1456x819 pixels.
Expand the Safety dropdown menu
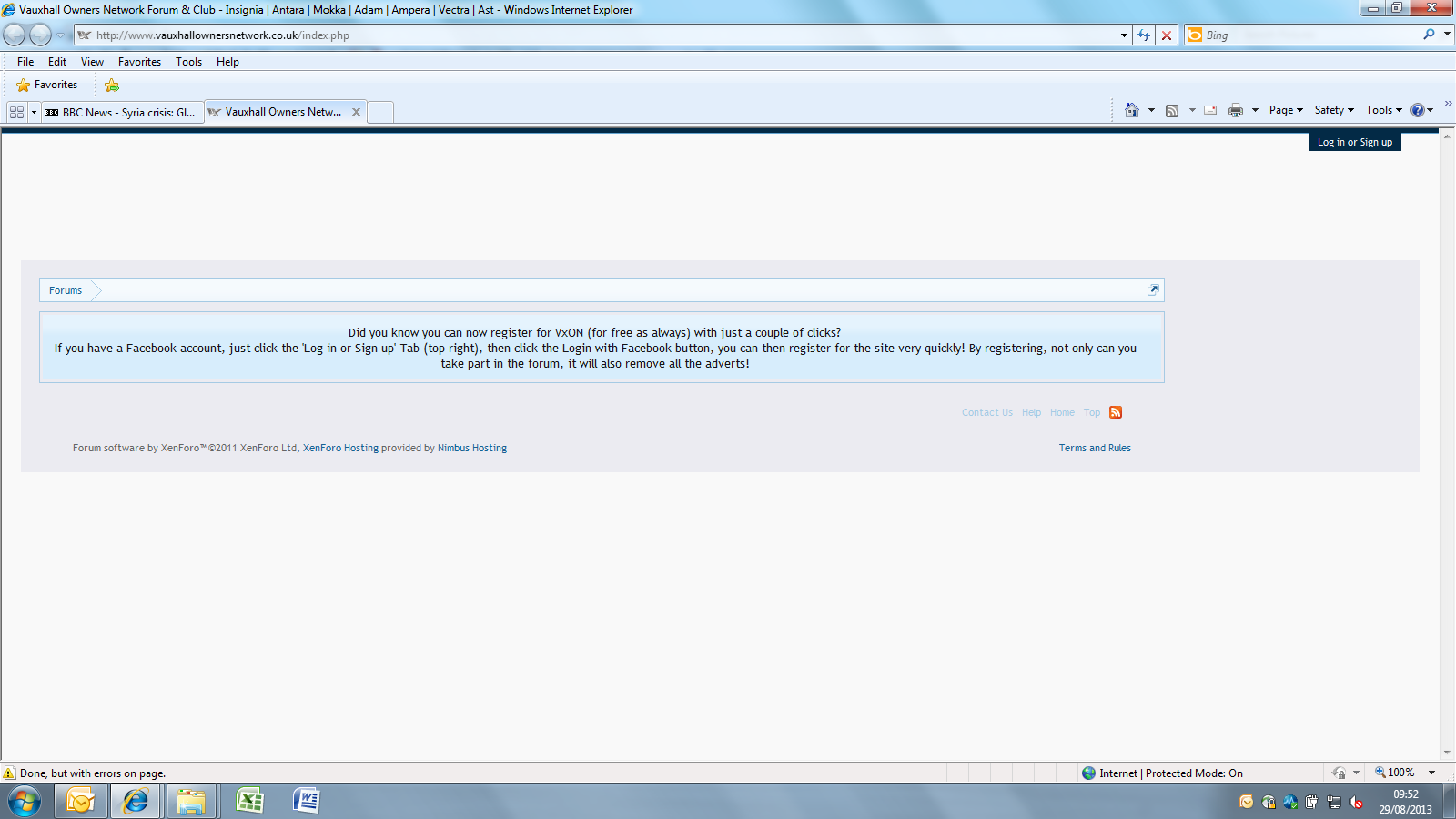1334,110
